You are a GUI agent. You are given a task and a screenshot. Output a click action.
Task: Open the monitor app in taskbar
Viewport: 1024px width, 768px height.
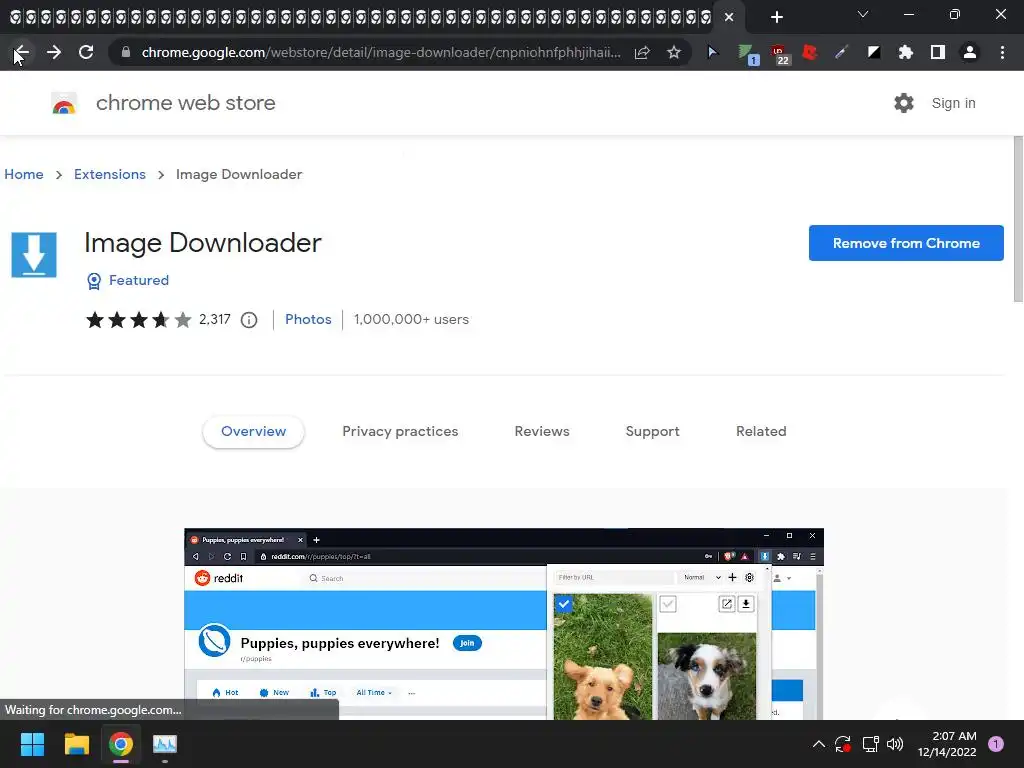click(x=165, y=744)
